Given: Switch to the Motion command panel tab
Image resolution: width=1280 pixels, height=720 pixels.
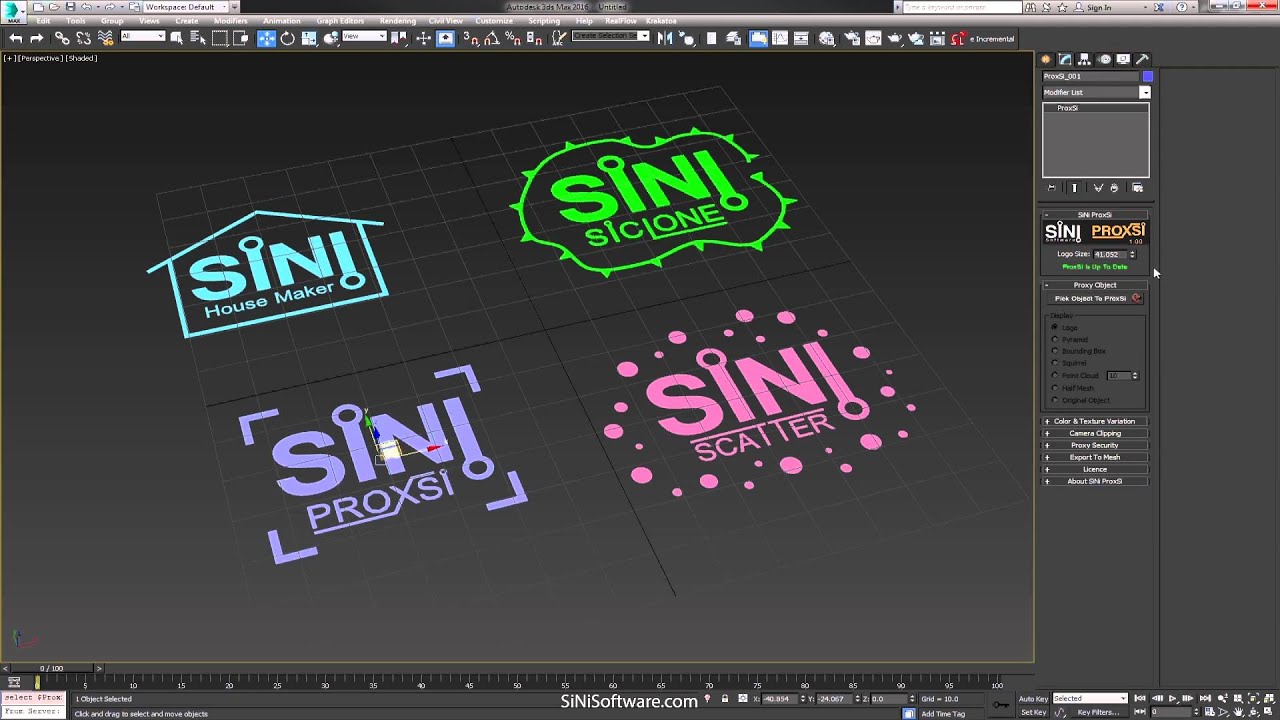Looking at the screenshot, I should tap(1104, 60).
